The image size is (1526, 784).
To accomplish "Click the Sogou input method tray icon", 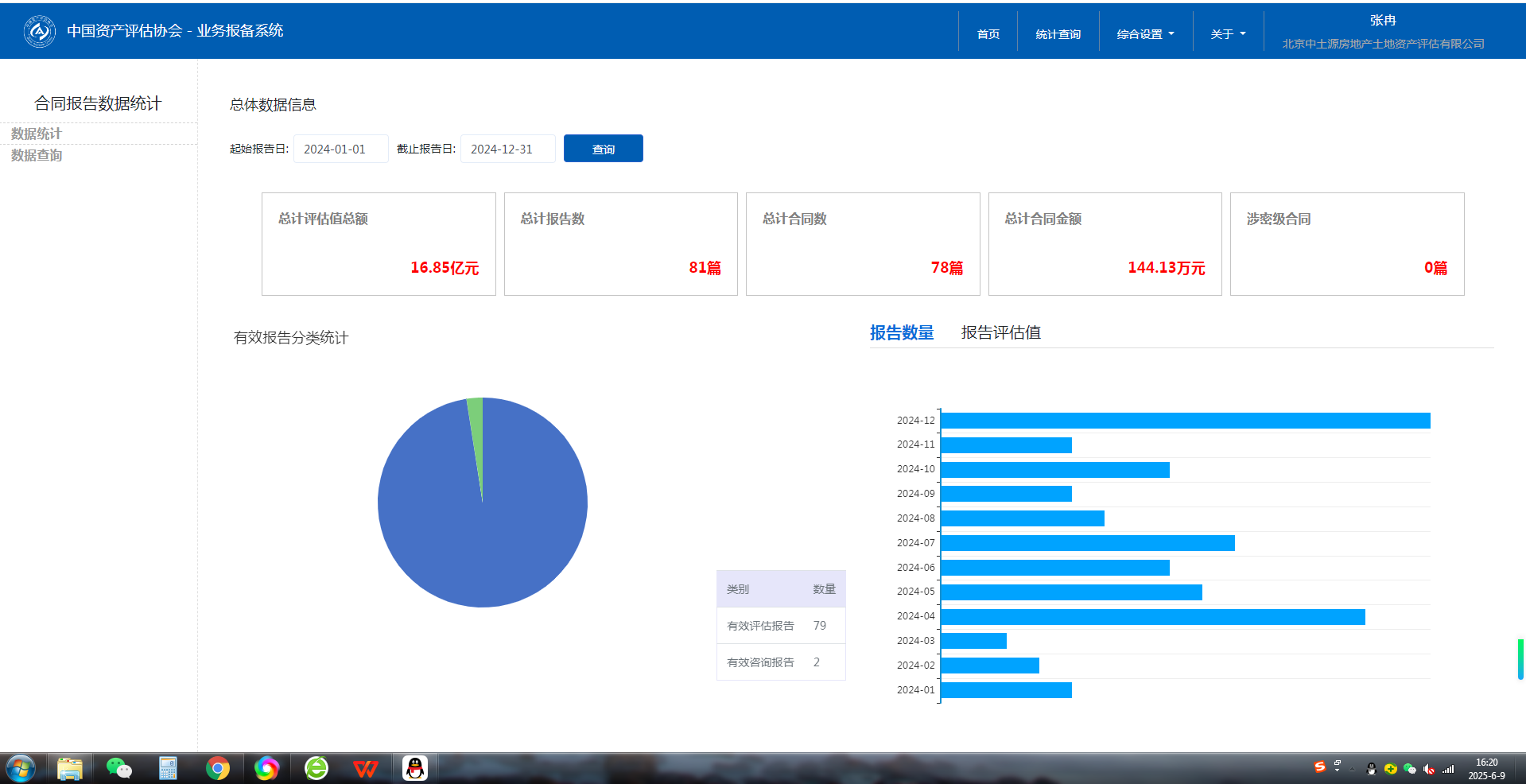I will (x=1320, y=767).
